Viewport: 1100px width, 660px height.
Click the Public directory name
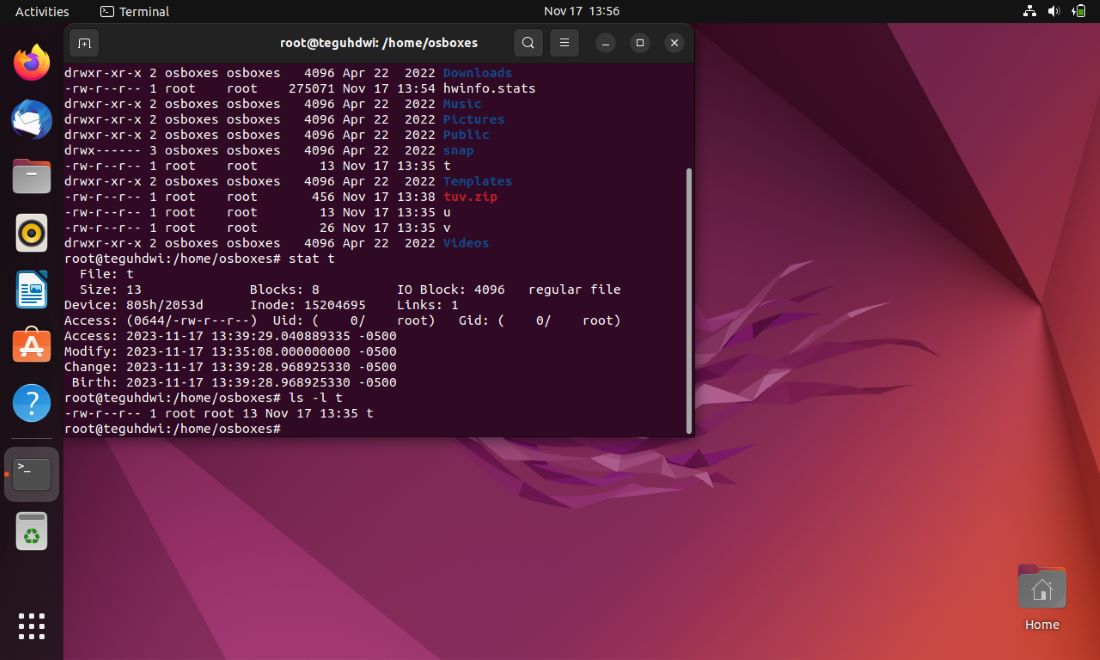pos(466,135)
